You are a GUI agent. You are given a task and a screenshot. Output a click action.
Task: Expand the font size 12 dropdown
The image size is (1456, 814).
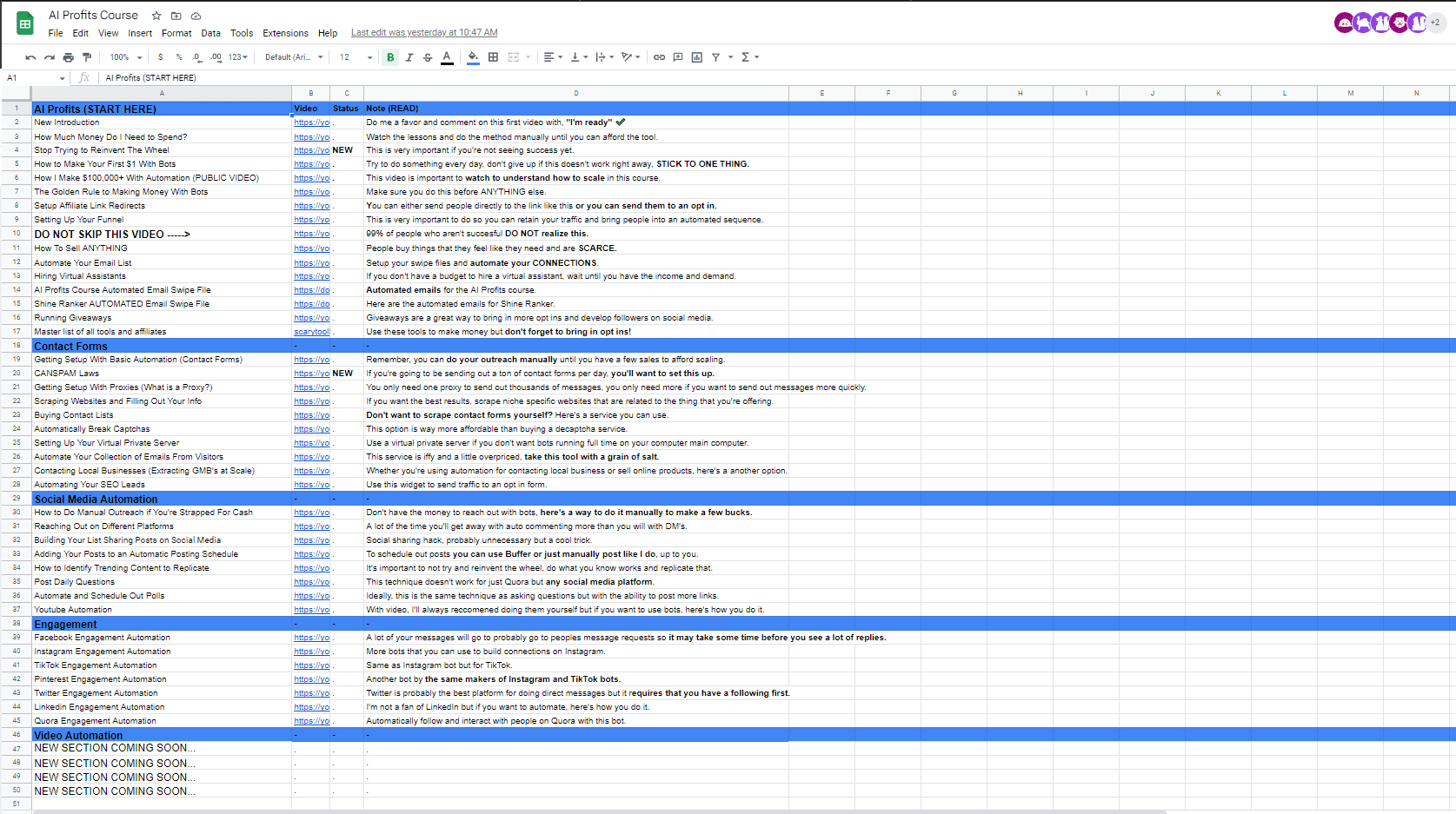tap(356, 57)
